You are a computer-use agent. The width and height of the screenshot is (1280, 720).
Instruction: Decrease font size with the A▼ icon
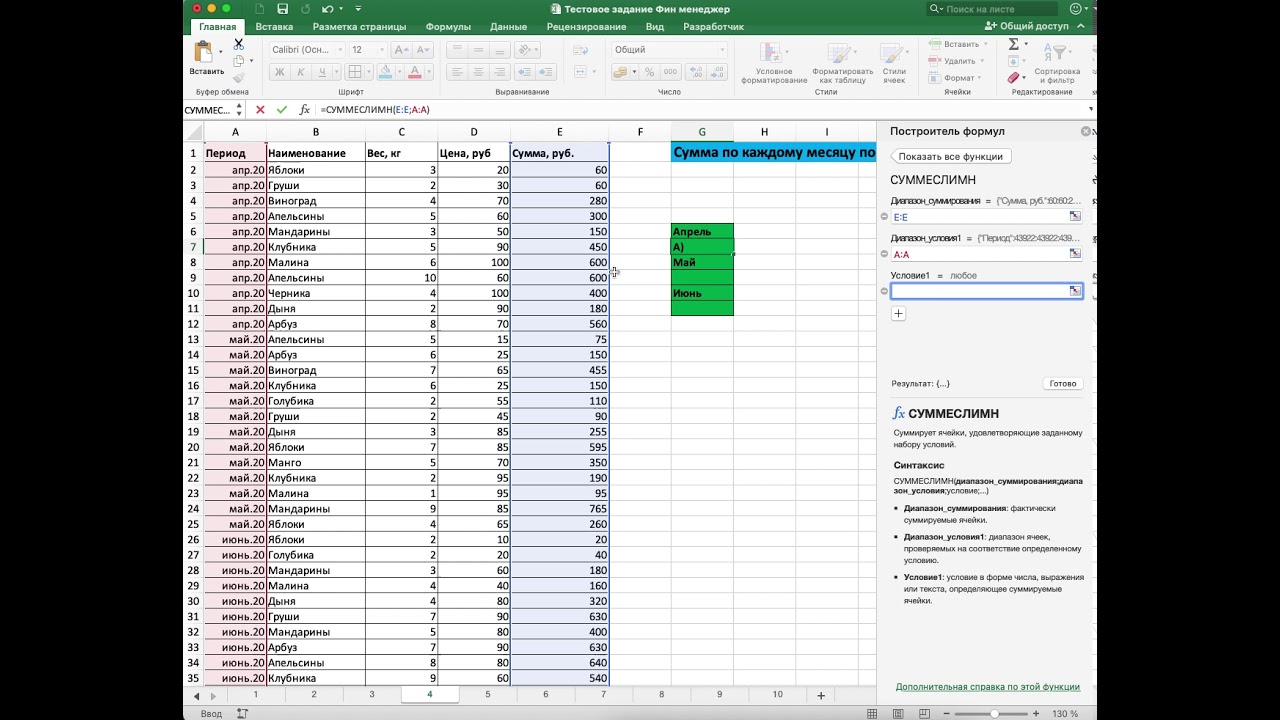421,49
